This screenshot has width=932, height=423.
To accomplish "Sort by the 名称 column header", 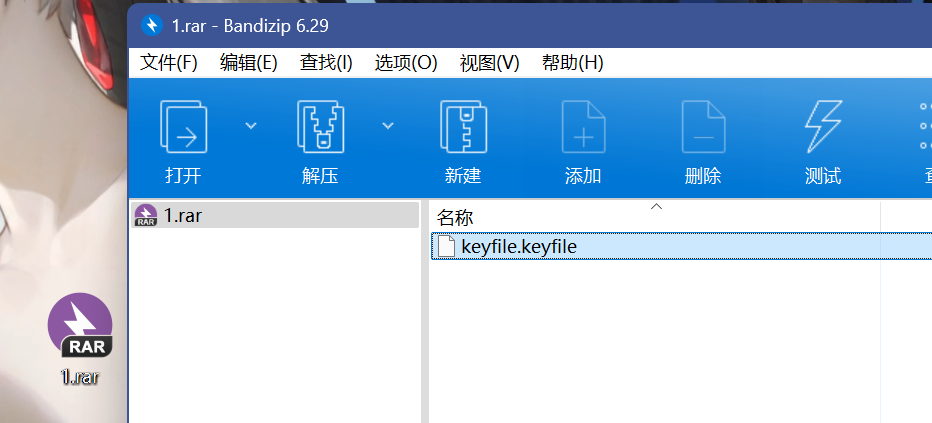I will [x=455, y=217].
